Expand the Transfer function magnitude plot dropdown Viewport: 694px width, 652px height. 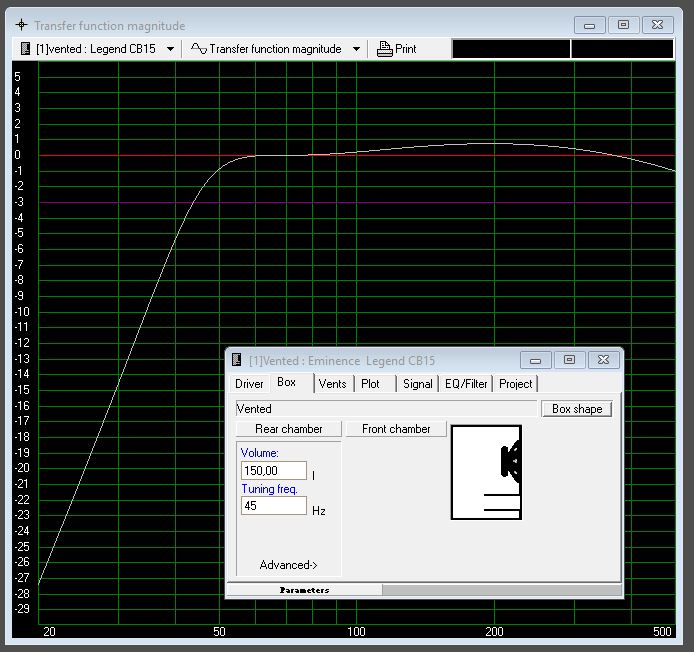coord(356,49)
